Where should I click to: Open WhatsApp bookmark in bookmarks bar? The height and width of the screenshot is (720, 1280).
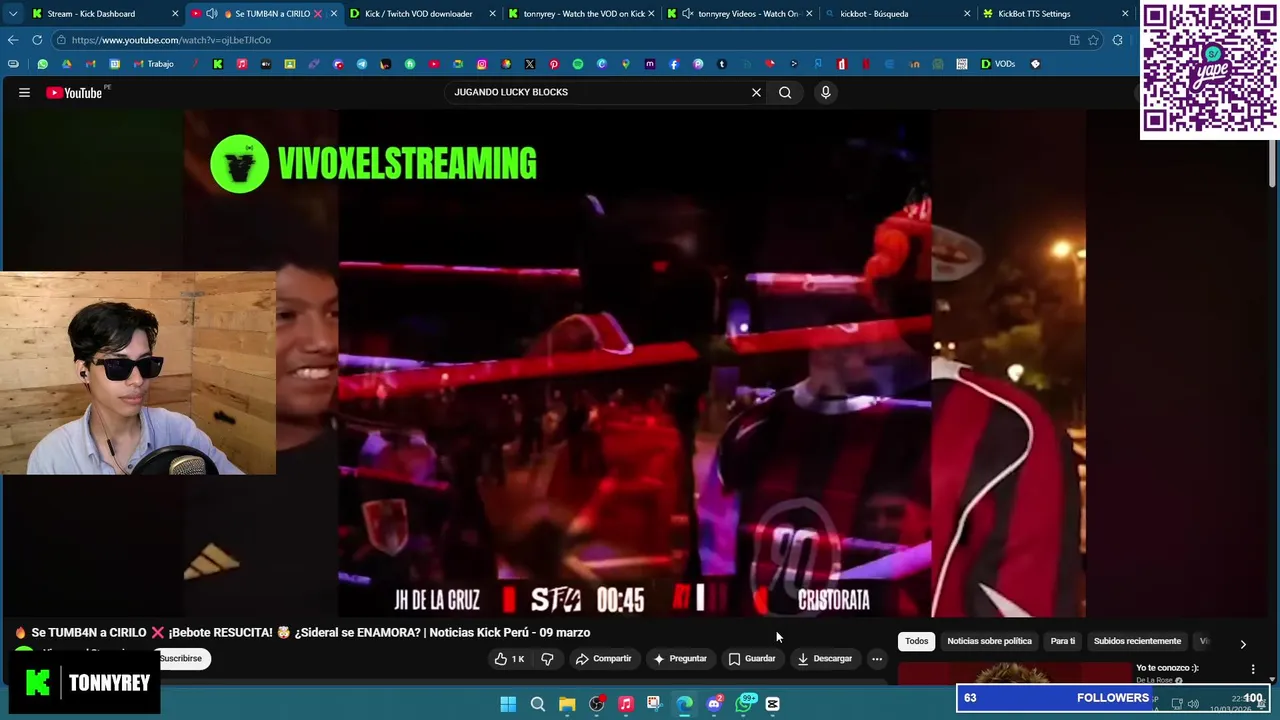42,64
